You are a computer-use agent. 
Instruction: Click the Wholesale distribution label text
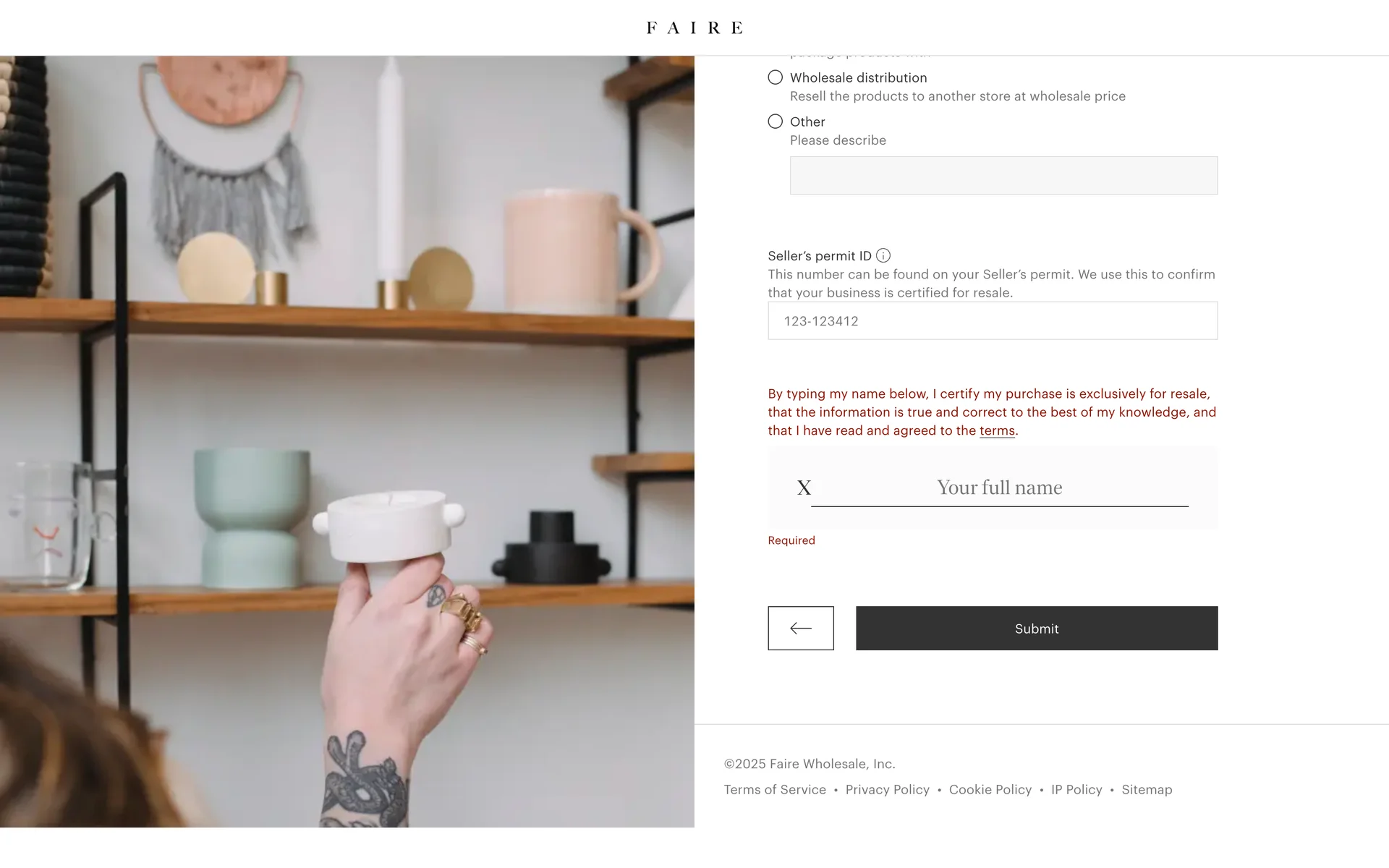pyautogui.click(x=859, y=77)
